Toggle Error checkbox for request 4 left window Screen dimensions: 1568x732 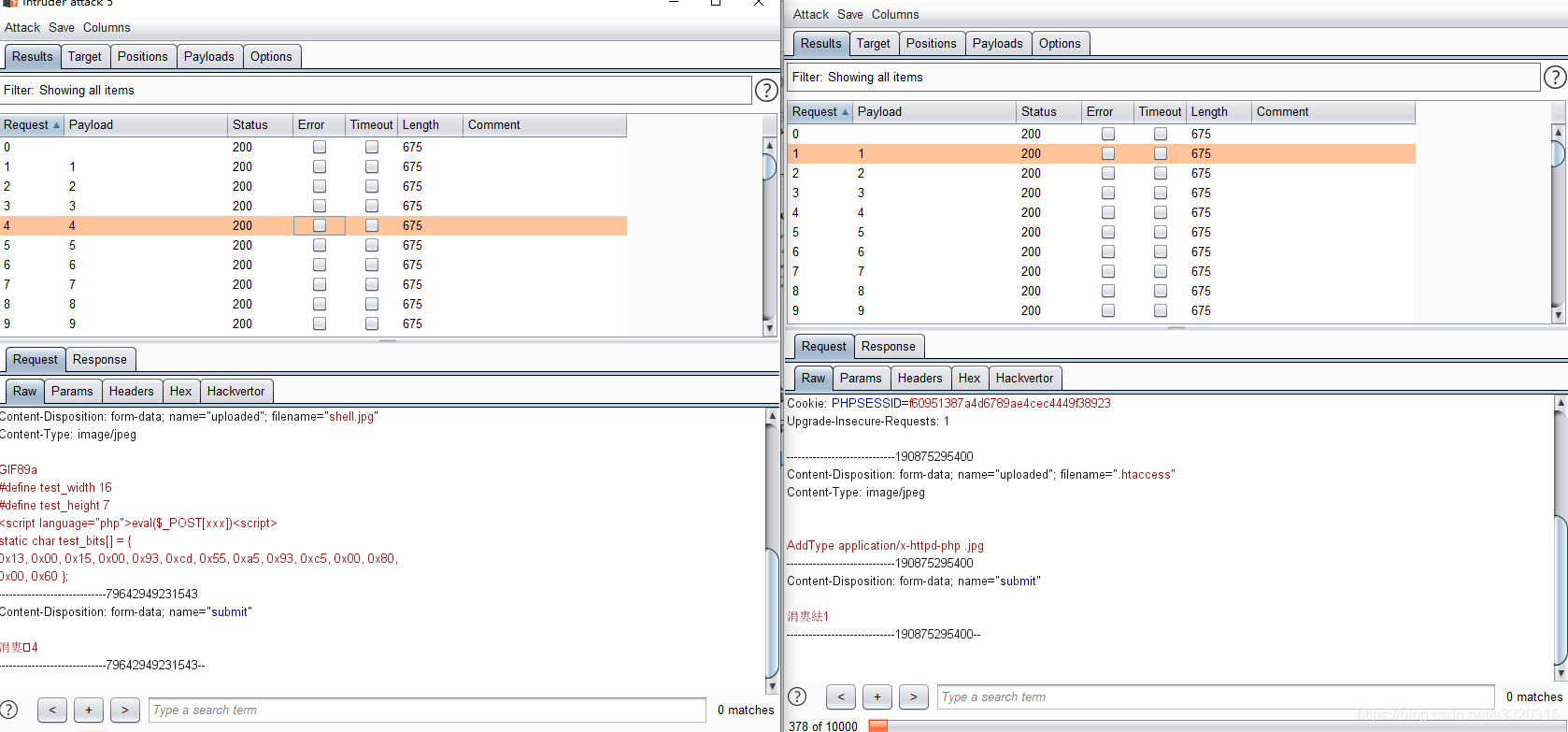pos(320,225)
